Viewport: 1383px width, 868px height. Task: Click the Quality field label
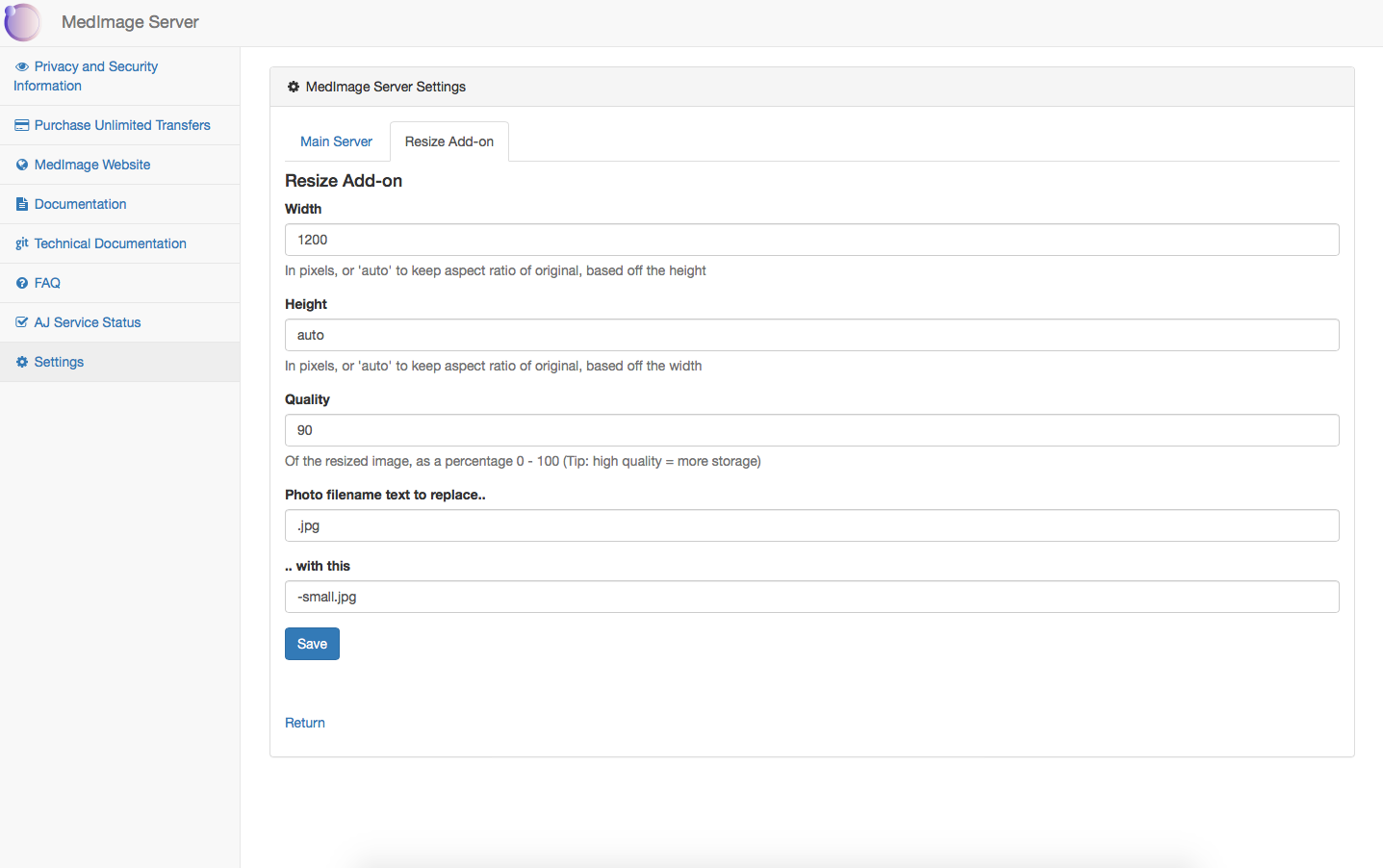coord(307,399)
